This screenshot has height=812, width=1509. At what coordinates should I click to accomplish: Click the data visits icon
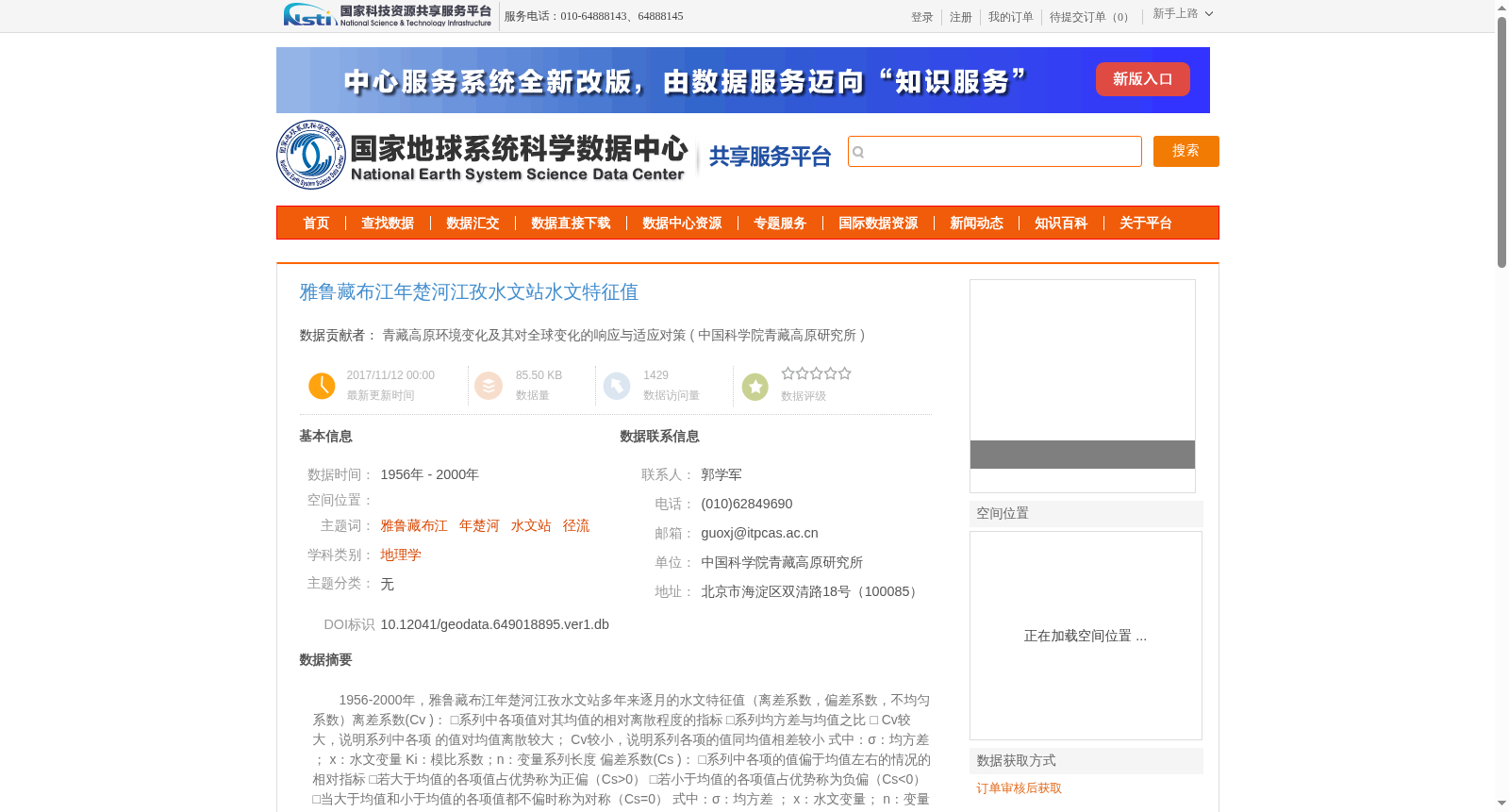point(617,386)
